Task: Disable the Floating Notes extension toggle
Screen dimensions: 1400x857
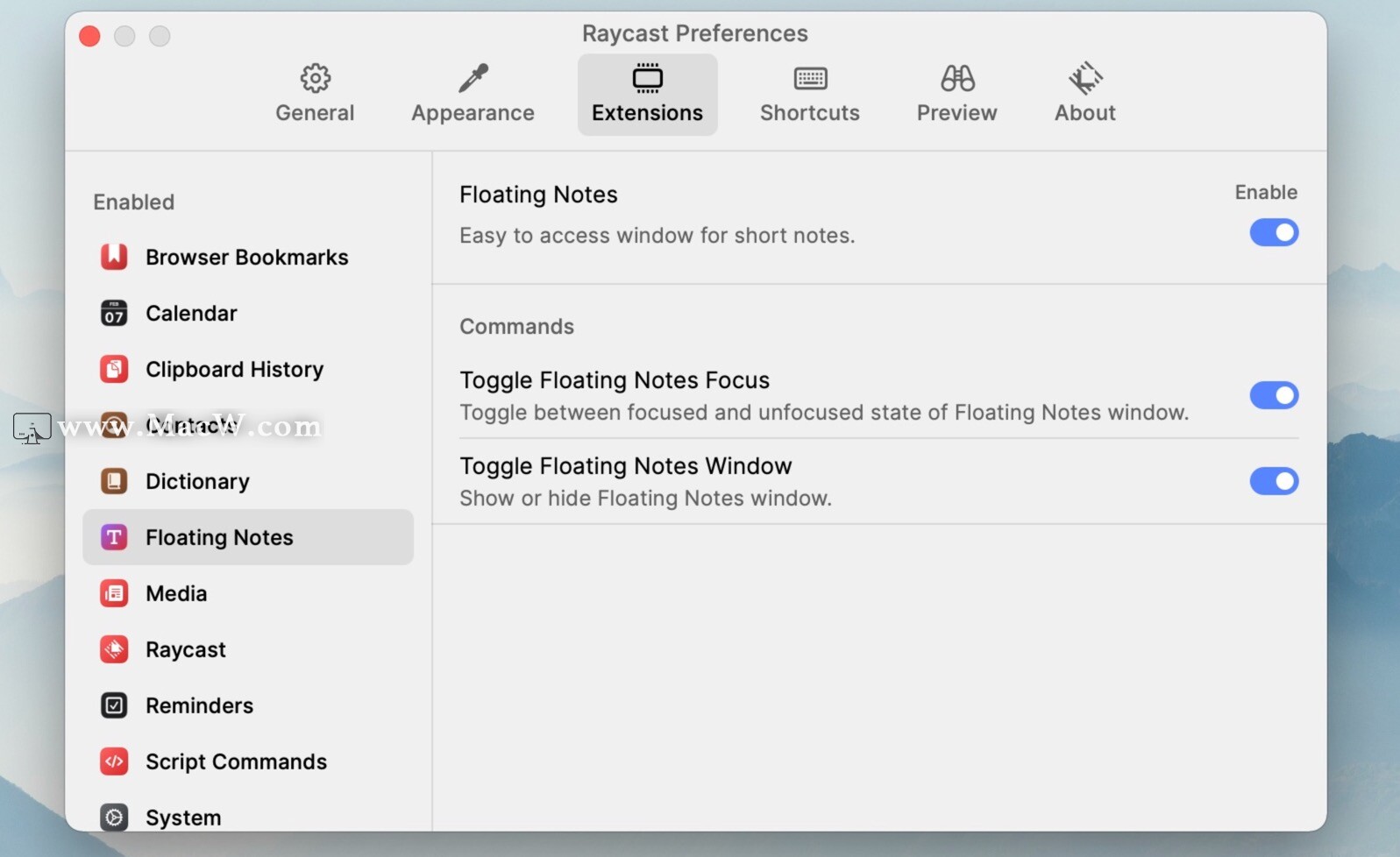Action: (x=1274, y=232)
